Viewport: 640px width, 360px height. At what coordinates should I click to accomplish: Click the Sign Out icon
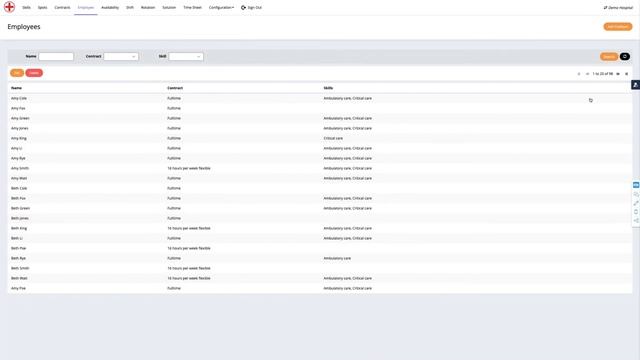coord(243,7)
